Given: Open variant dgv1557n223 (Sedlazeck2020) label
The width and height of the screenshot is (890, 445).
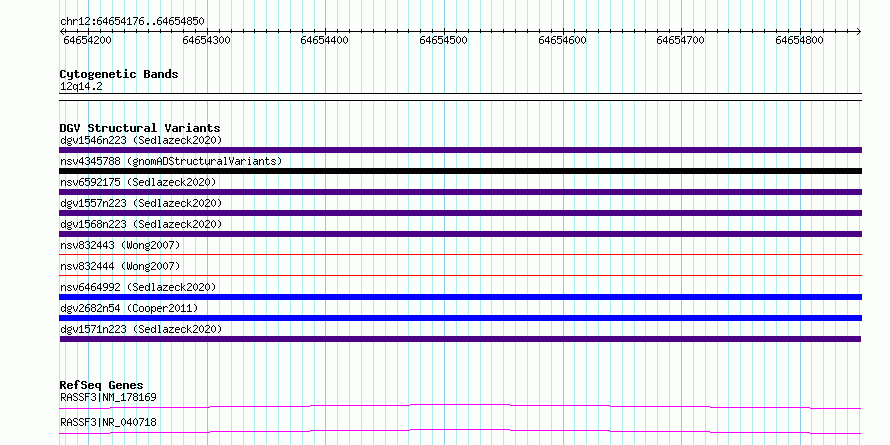Looking at the screenshot, I should pos(141,203).
